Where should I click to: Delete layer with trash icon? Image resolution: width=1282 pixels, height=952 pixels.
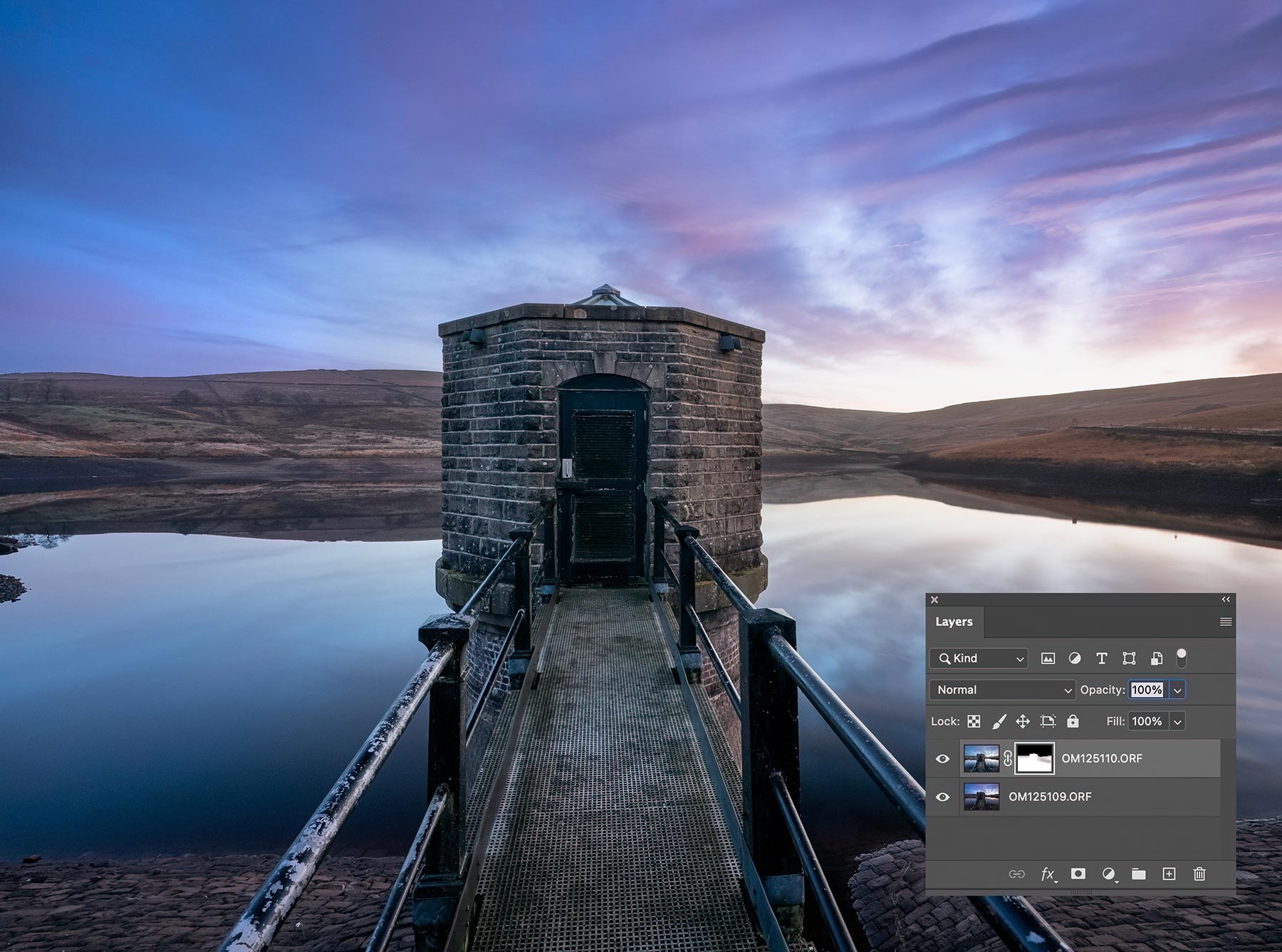[x=1199, y=874]
